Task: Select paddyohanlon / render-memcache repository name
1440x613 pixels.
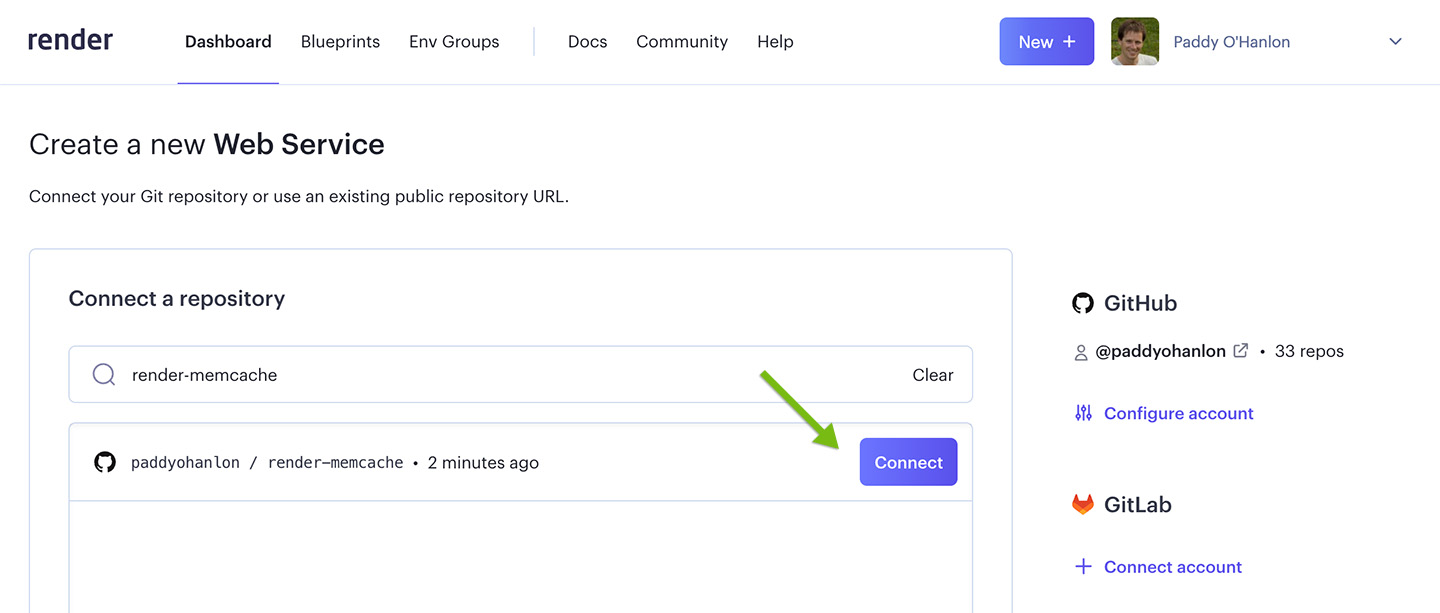Action: [x=267, y=463]
